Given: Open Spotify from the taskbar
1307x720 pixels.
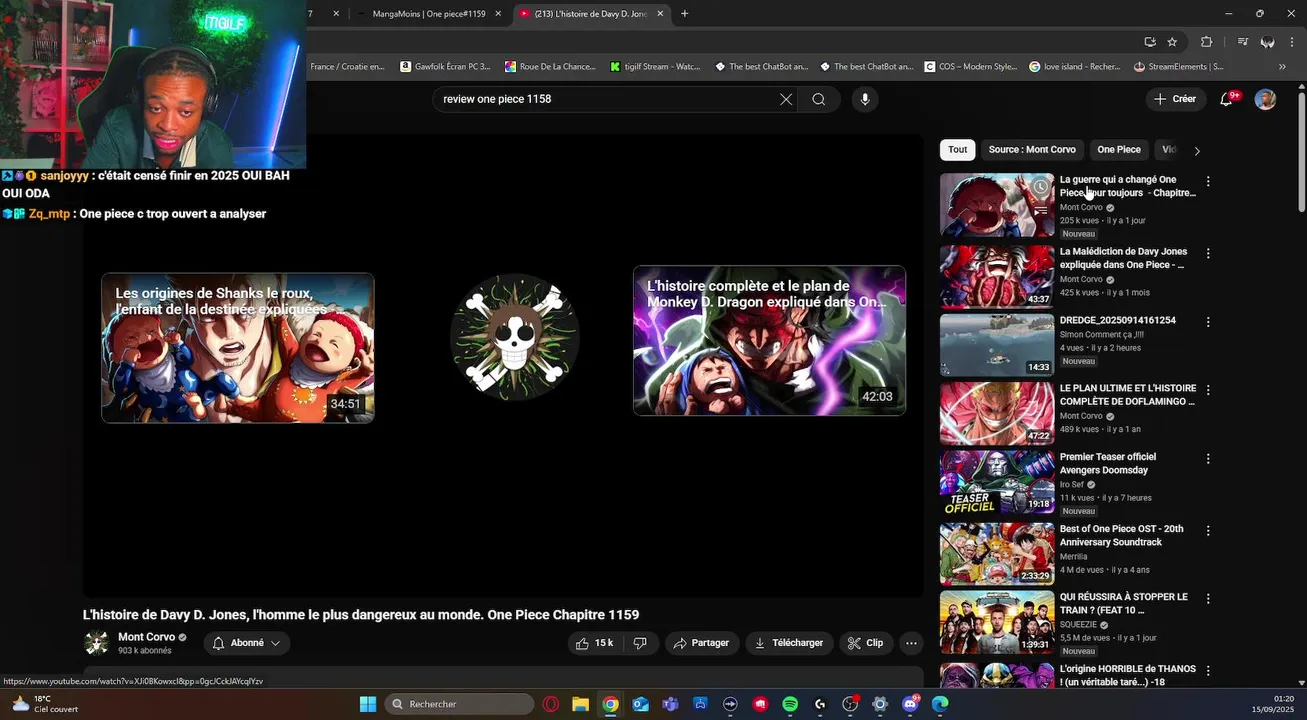Looking at the screenshot, I should click(790, 704).
